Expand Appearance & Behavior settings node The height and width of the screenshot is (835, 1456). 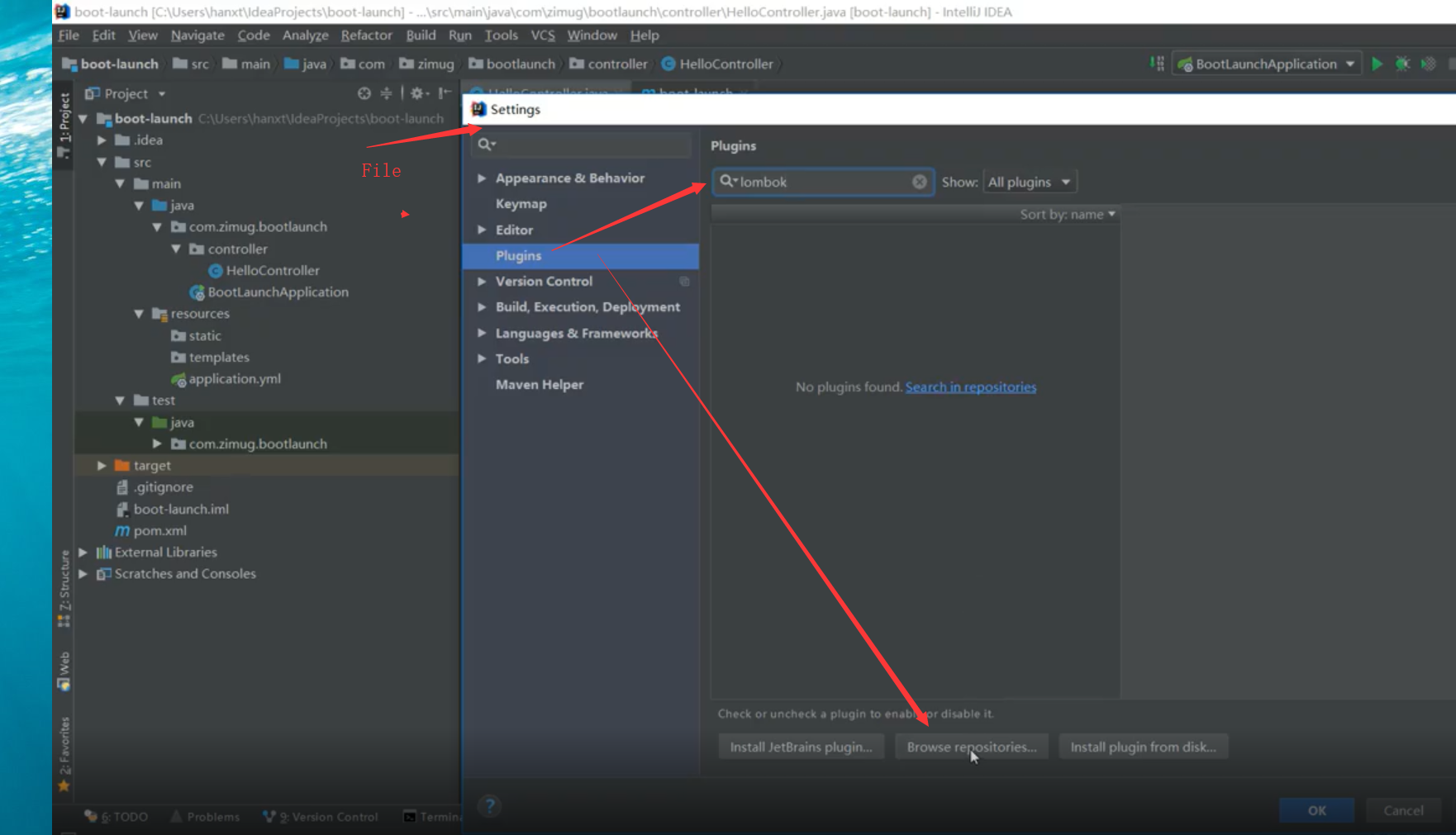click(x=482, y=178)
